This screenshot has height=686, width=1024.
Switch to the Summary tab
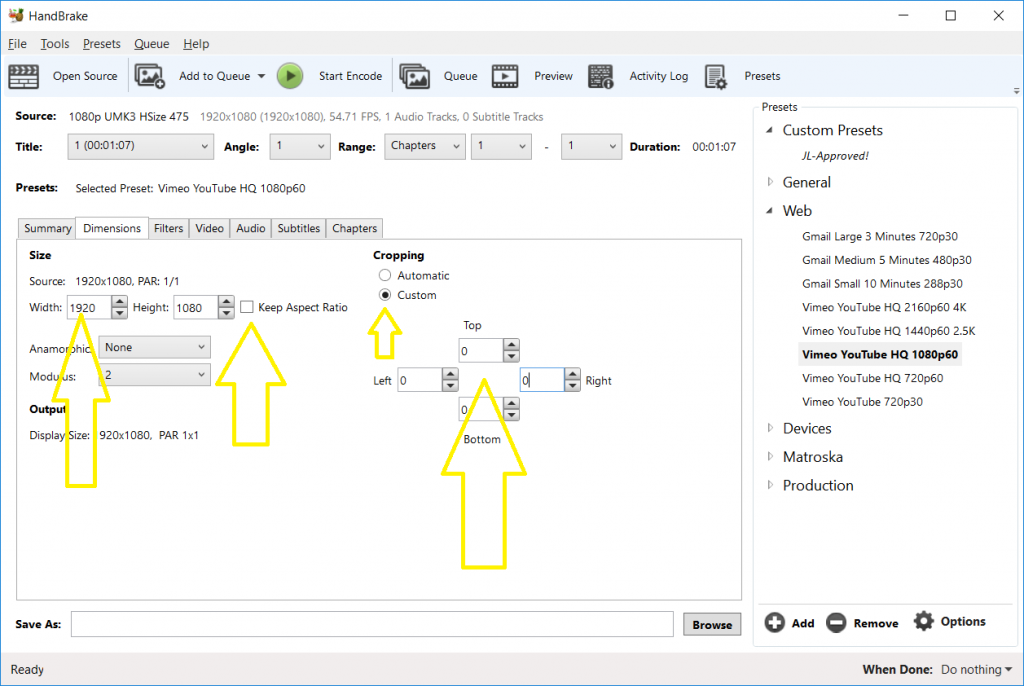[x=47, y=228]
